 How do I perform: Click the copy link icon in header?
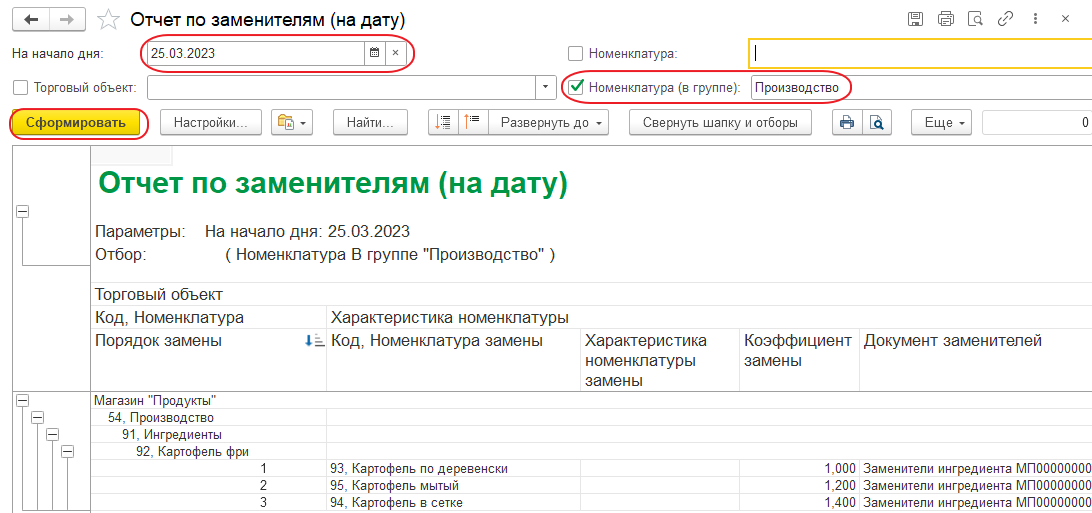click(x=1007, y=19)
